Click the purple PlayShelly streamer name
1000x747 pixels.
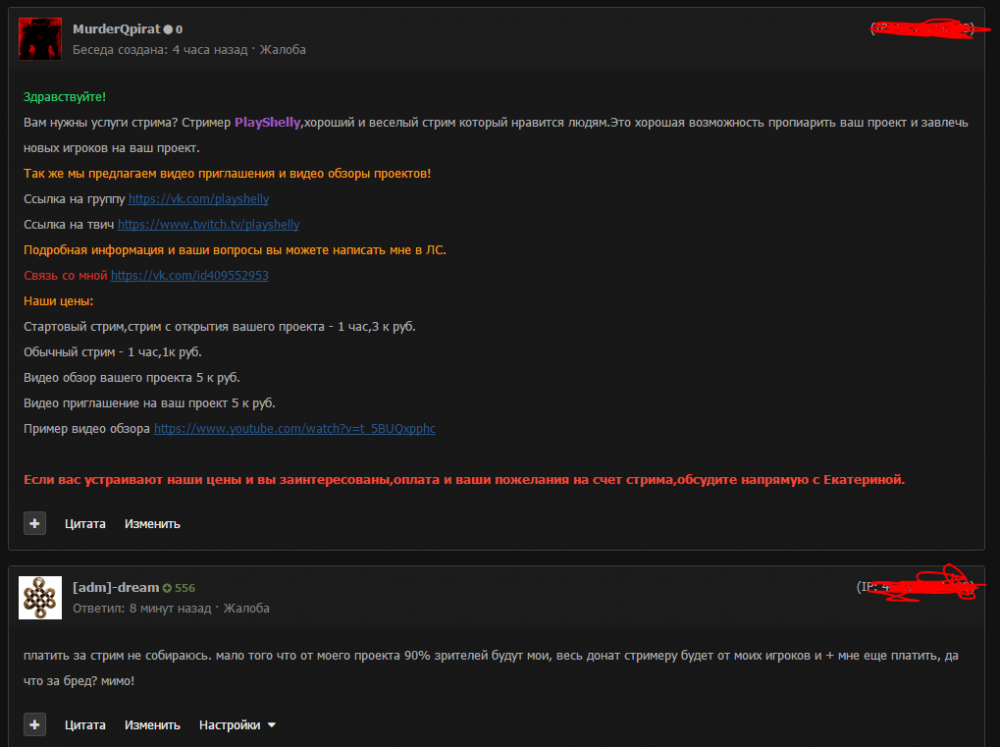(x=268, y=122)
